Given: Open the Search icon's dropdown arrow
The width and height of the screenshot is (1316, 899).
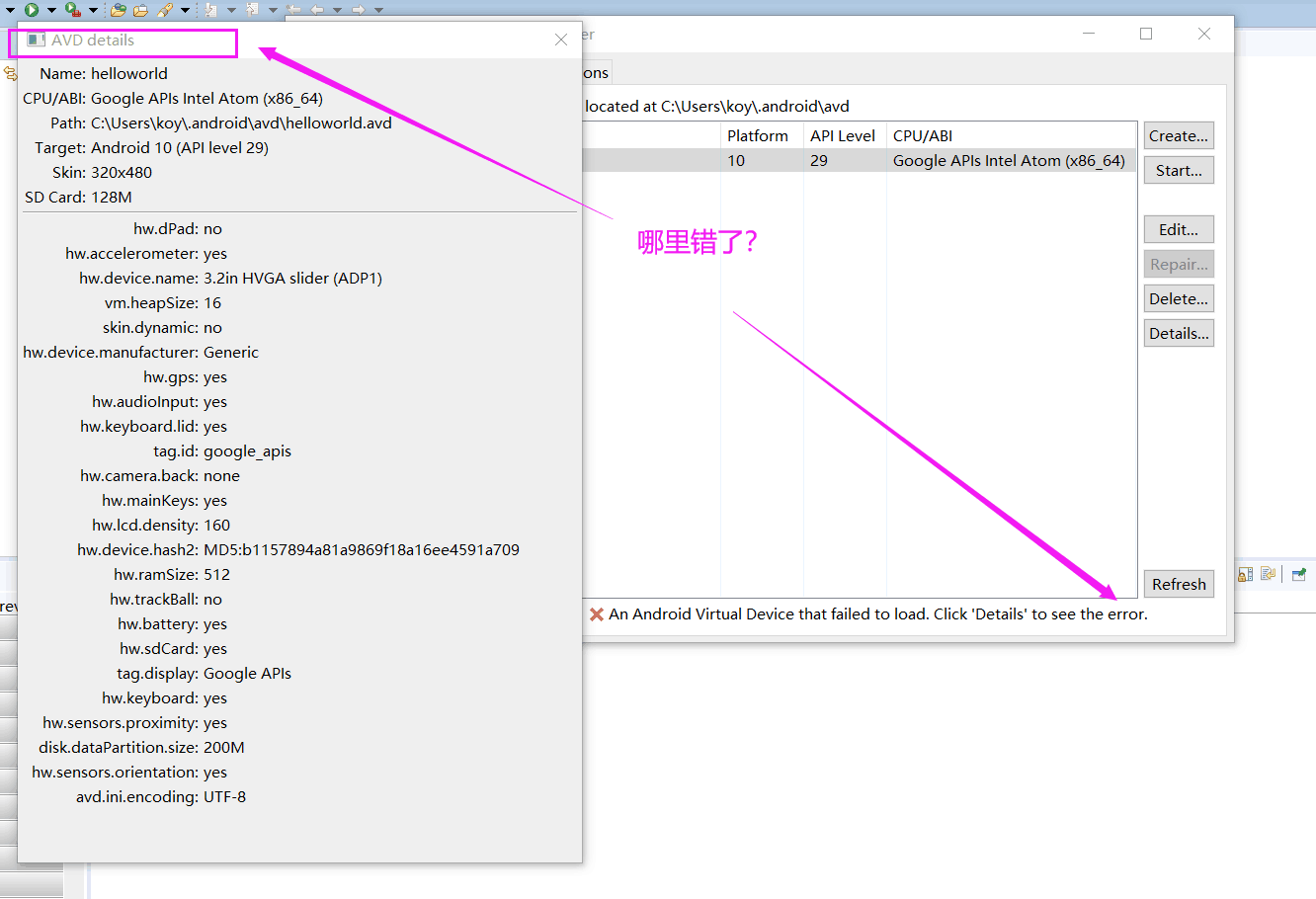Looking at the screenshot, I should tap(185, 11).
